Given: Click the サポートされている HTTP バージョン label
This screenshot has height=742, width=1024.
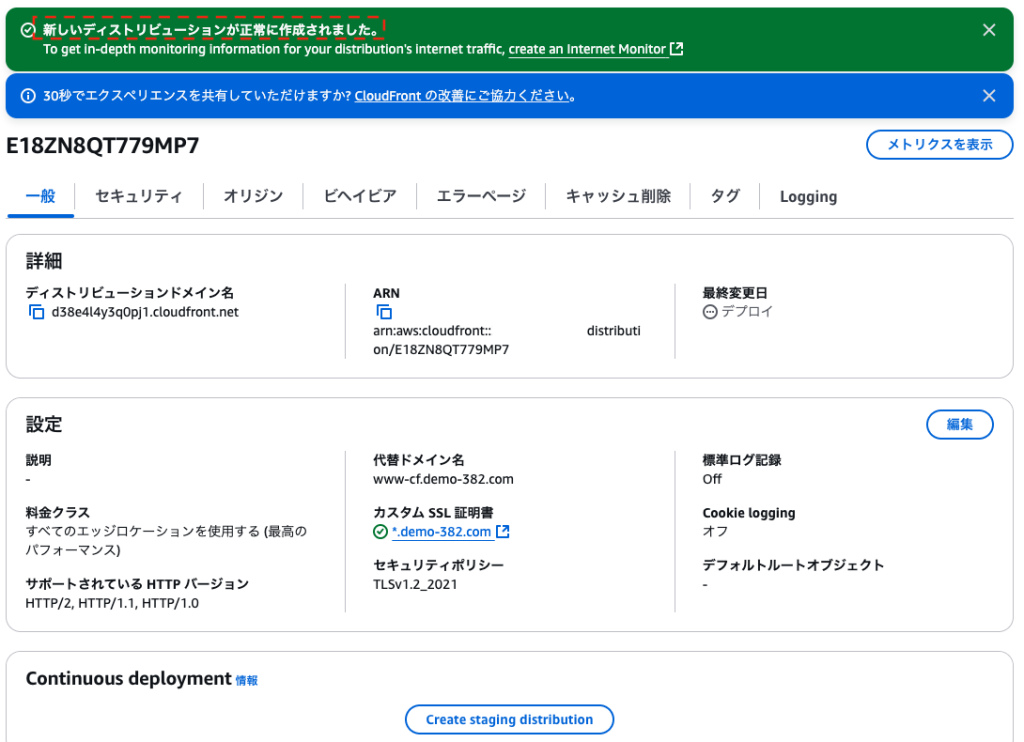Looking at the screenshot, I should (x=137, y=584).
